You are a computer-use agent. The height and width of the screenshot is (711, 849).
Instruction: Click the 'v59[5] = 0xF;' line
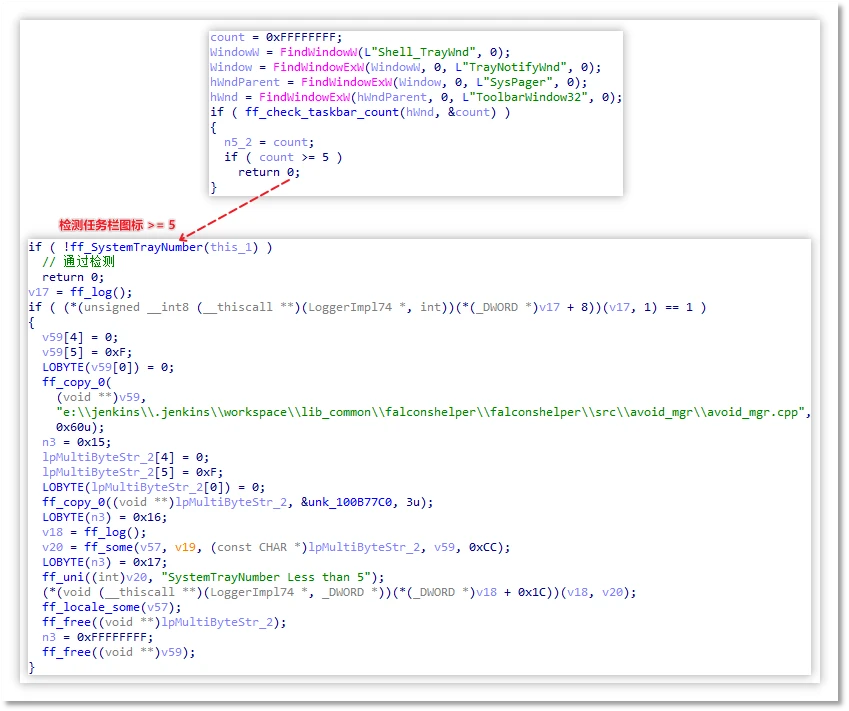pos(87,353)
